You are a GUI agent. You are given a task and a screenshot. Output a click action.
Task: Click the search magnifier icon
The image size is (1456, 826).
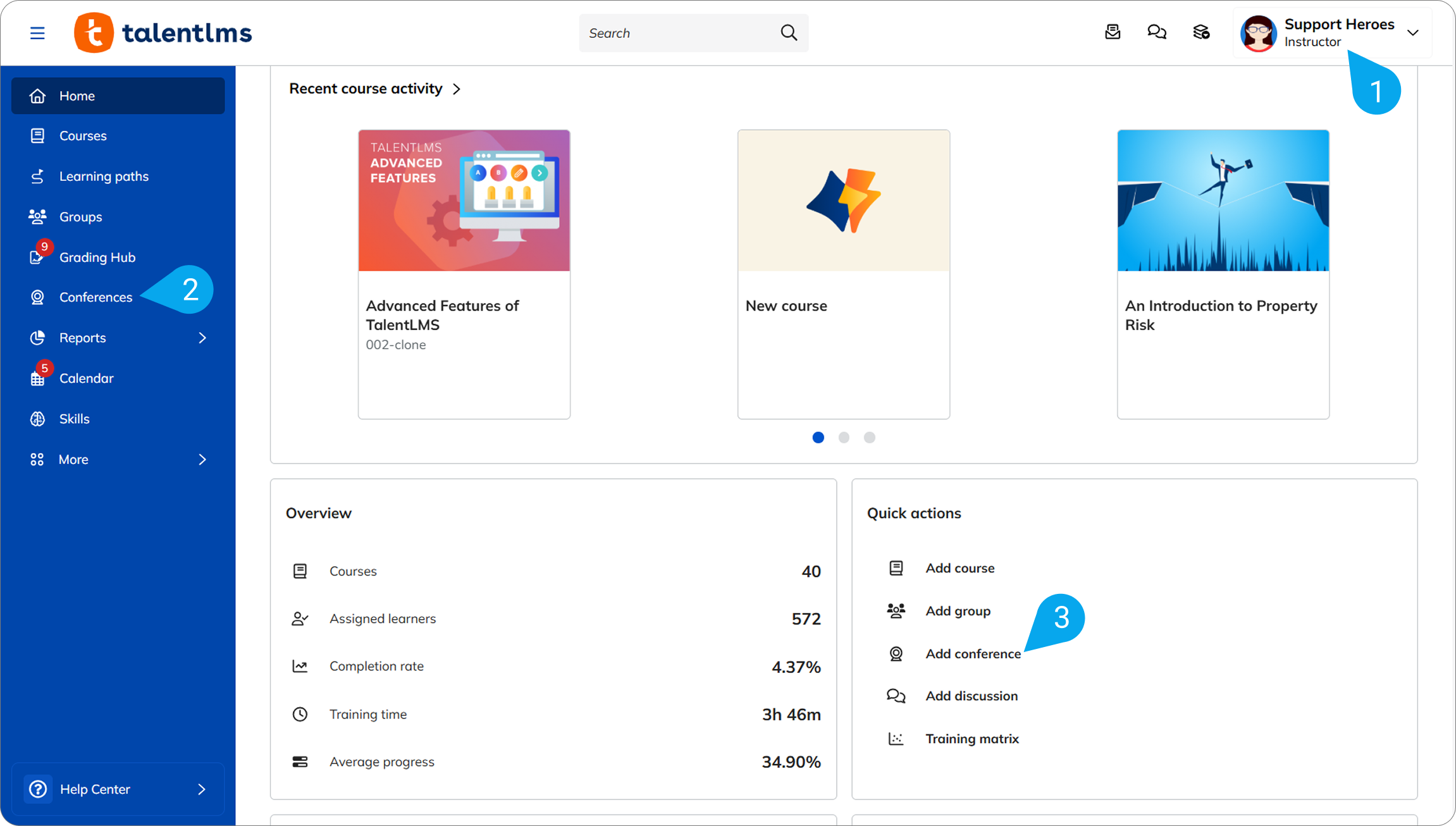click(x=789, y=33)
